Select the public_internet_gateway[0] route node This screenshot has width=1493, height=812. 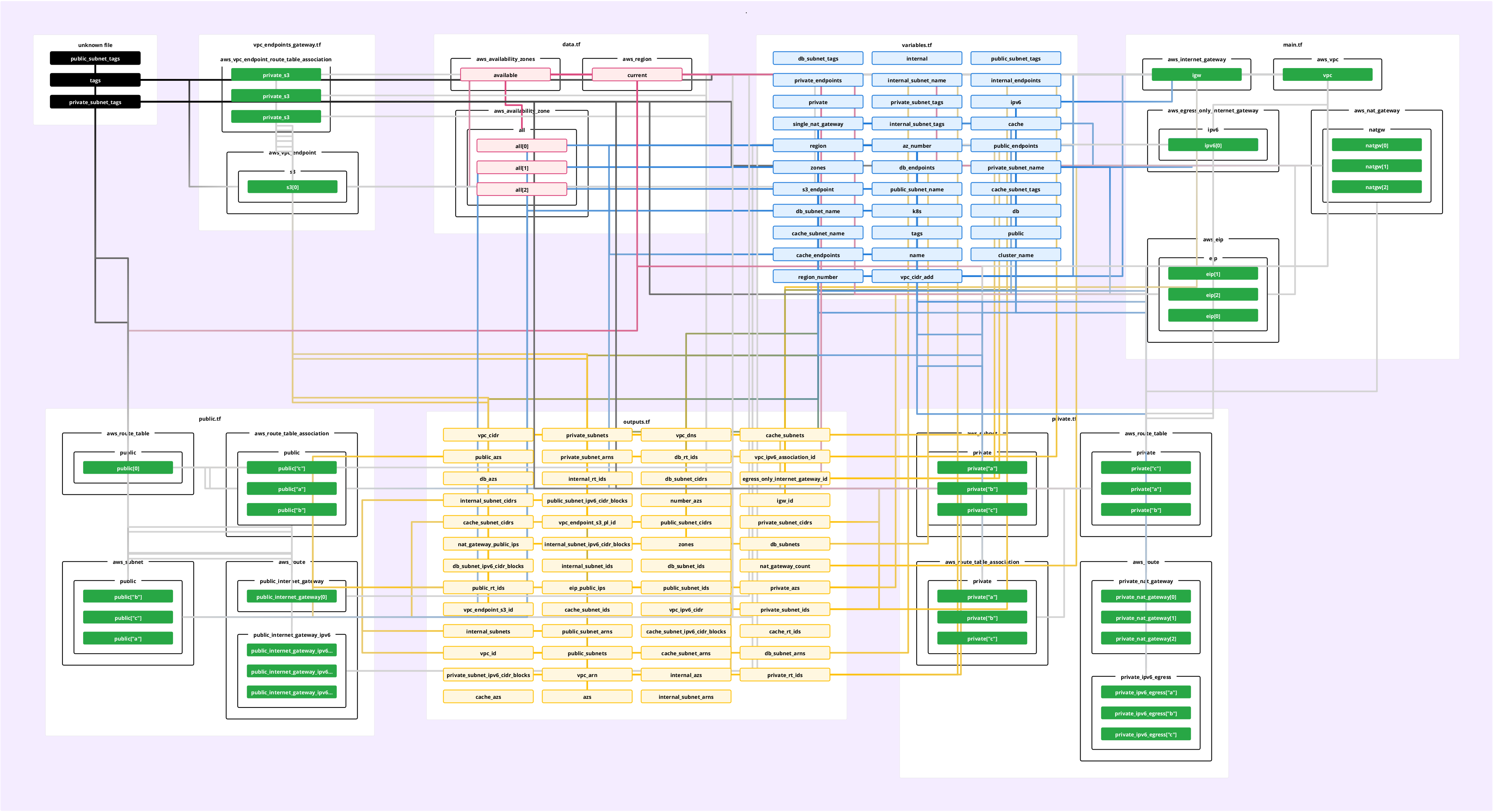291,597
